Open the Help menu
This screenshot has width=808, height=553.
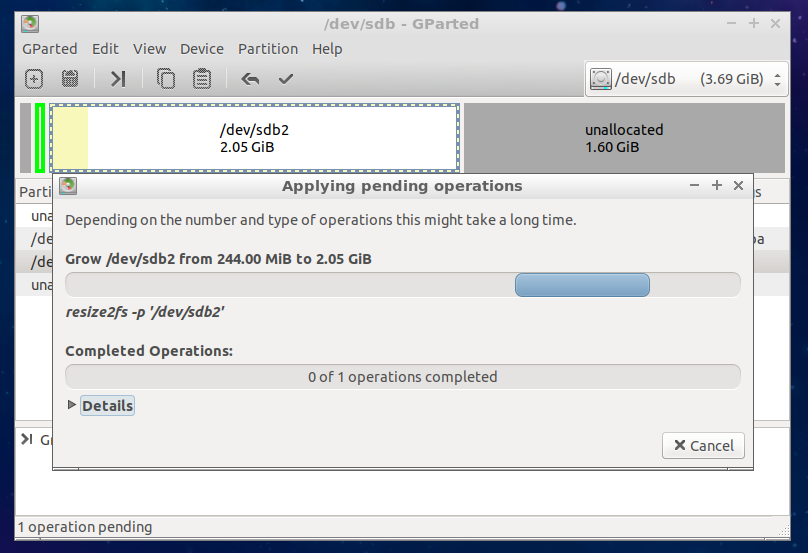click(327, 48)
